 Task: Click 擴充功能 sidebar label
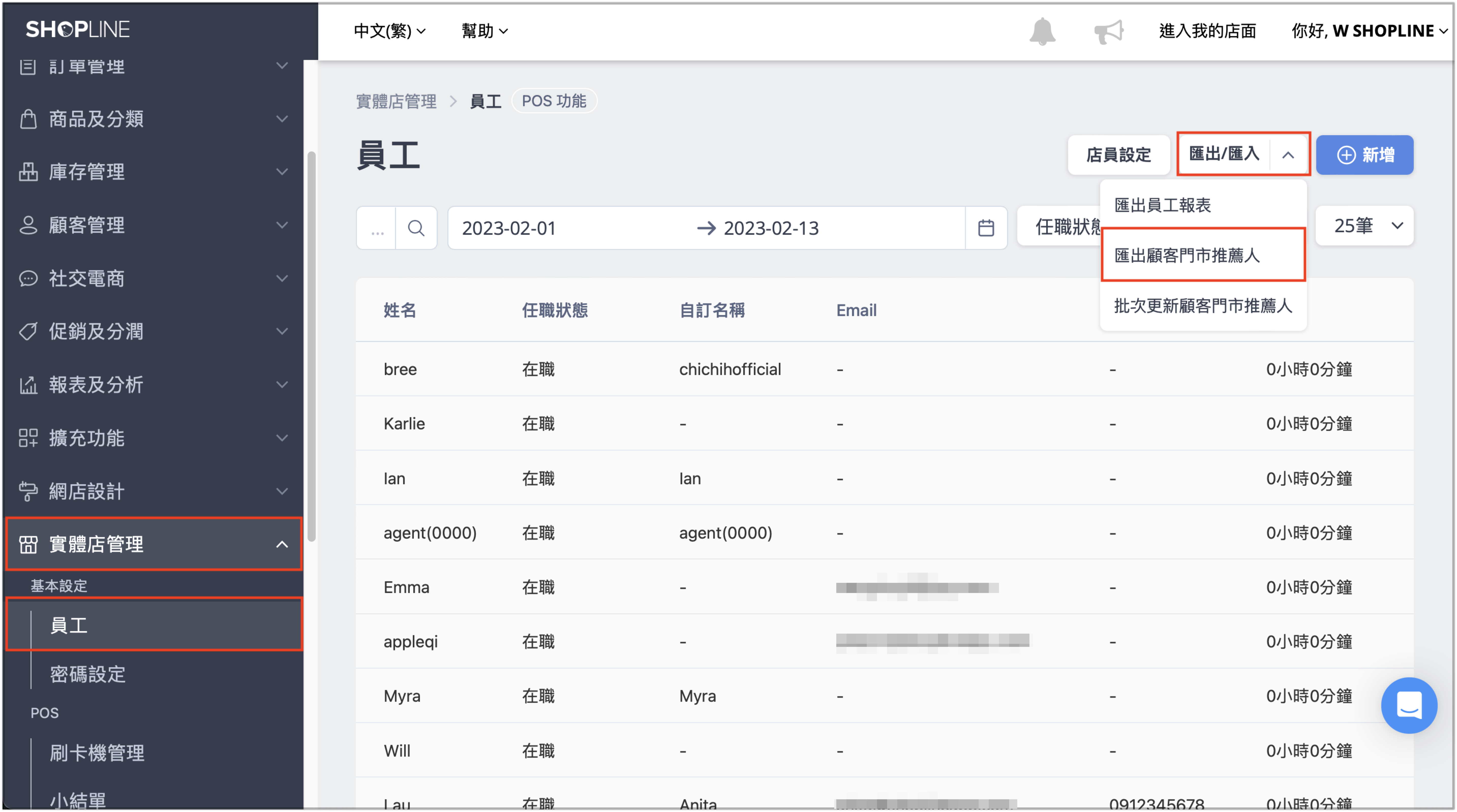(86, 438)
